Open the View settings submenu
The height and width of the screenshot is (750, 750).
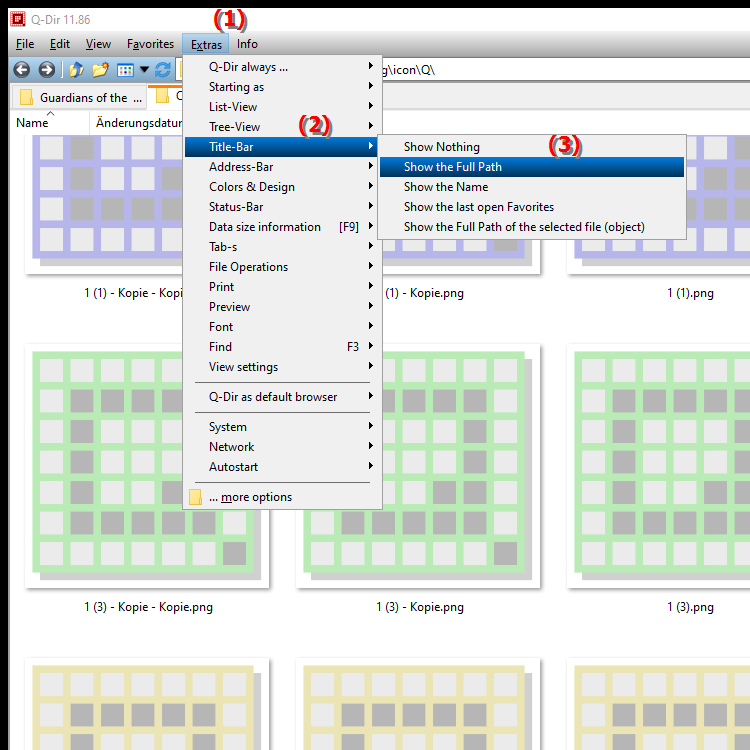coord(282,367)
